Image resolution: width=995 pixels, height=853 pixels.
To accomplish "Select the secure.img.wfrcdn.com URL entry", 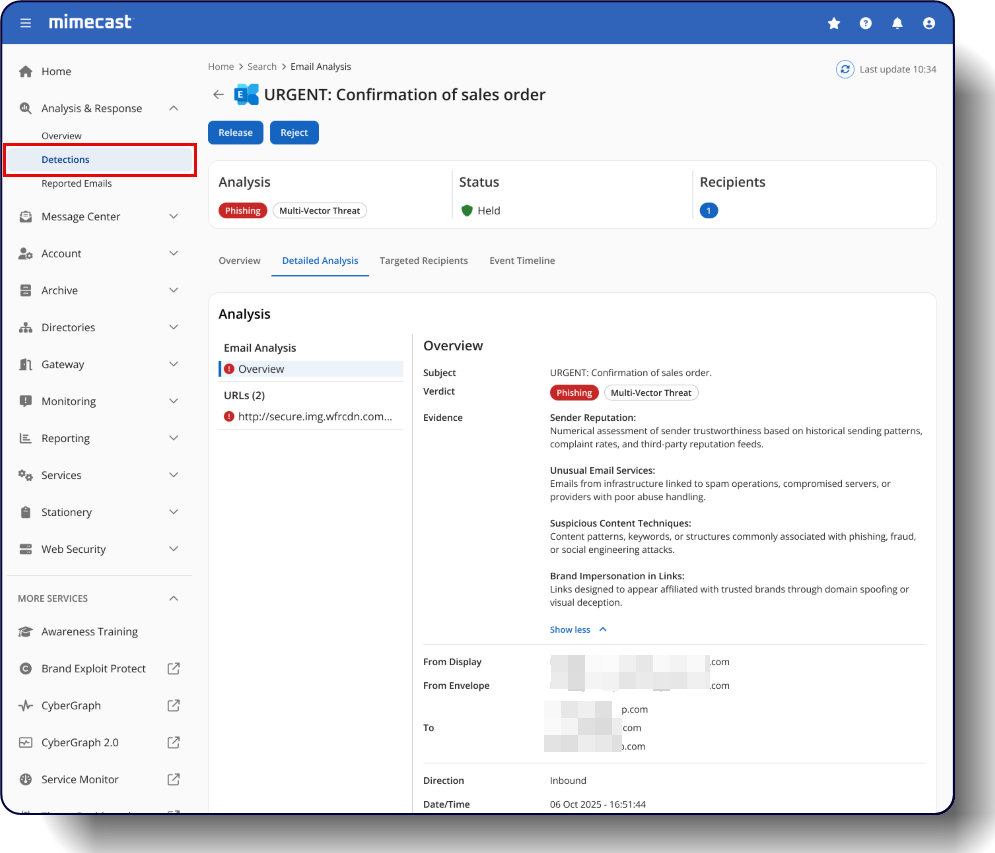I will [314, 416].
